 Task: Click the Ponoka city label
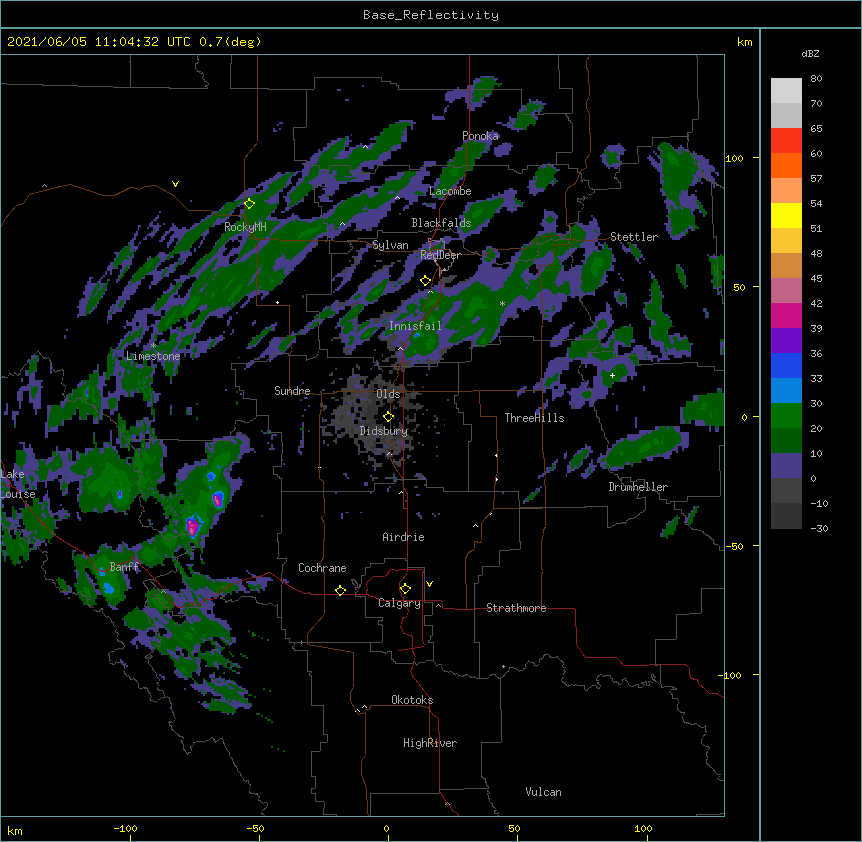(480, 136)
